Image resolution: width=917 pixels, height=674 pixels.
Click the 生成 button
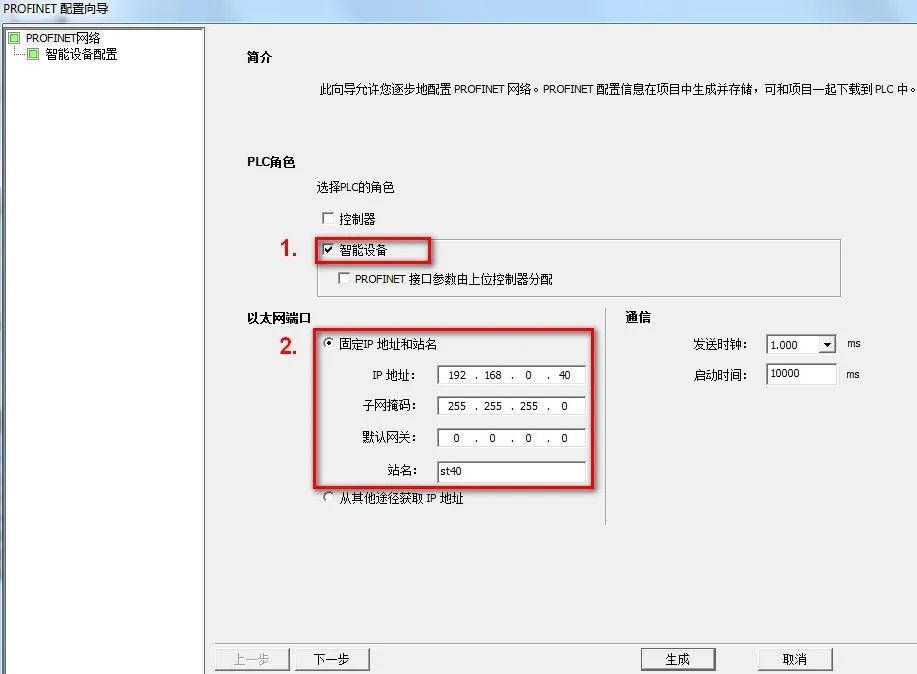pyautogui.click(x=678, y=658)
